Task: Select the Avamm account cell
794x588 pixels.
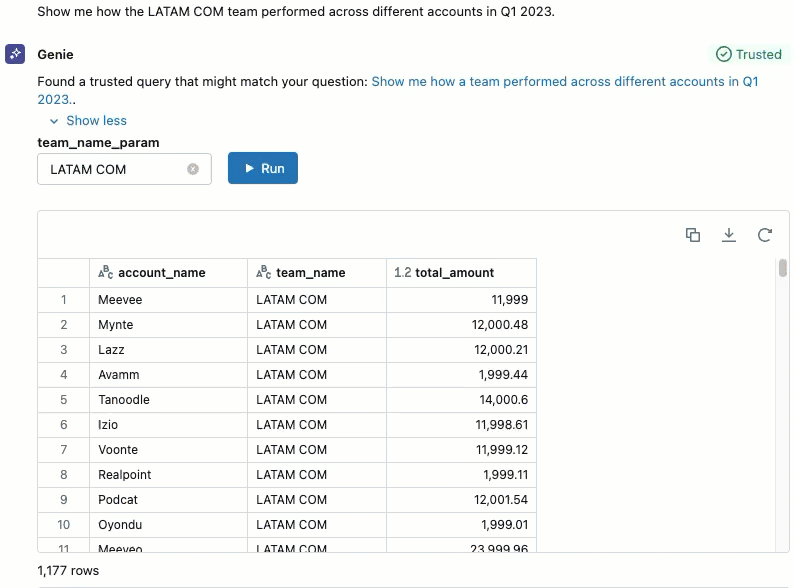Action: [x=169, y=375]
